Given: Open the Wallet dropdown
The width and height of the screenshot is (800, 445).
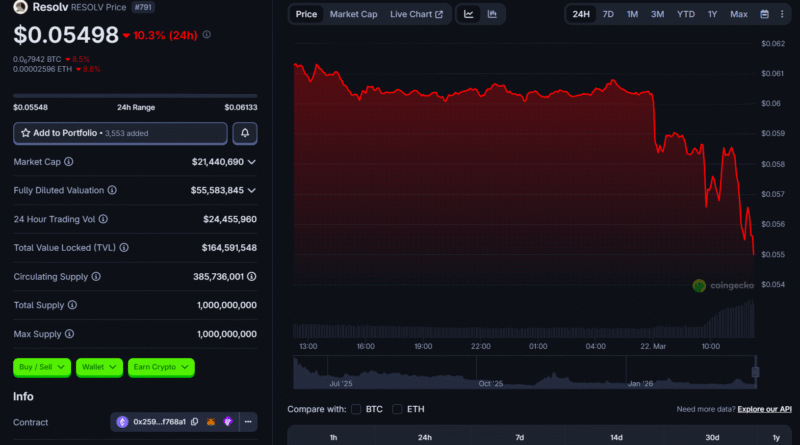Looking at the screenshot, I should tap(99, 367).
